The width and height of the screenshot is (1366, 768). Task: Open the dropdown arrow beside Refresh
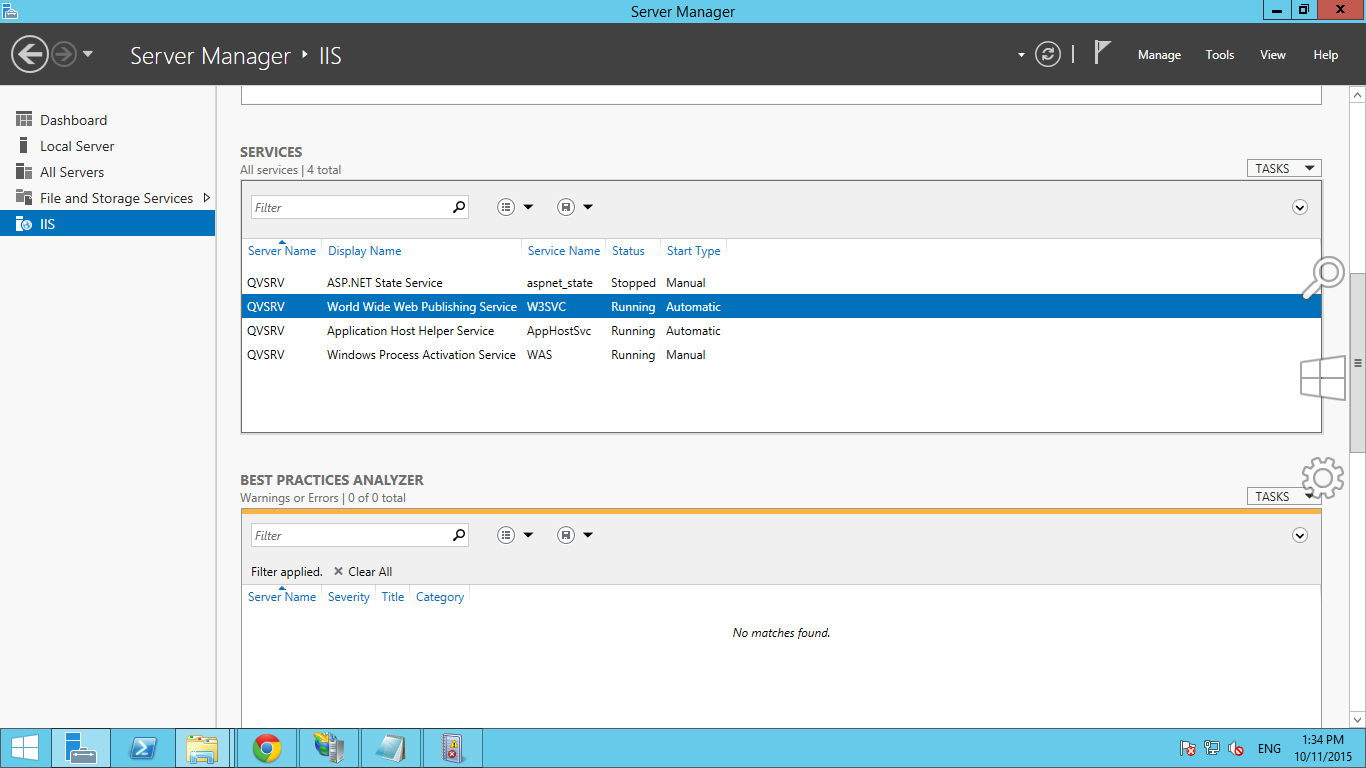(x=1021, y=55)
